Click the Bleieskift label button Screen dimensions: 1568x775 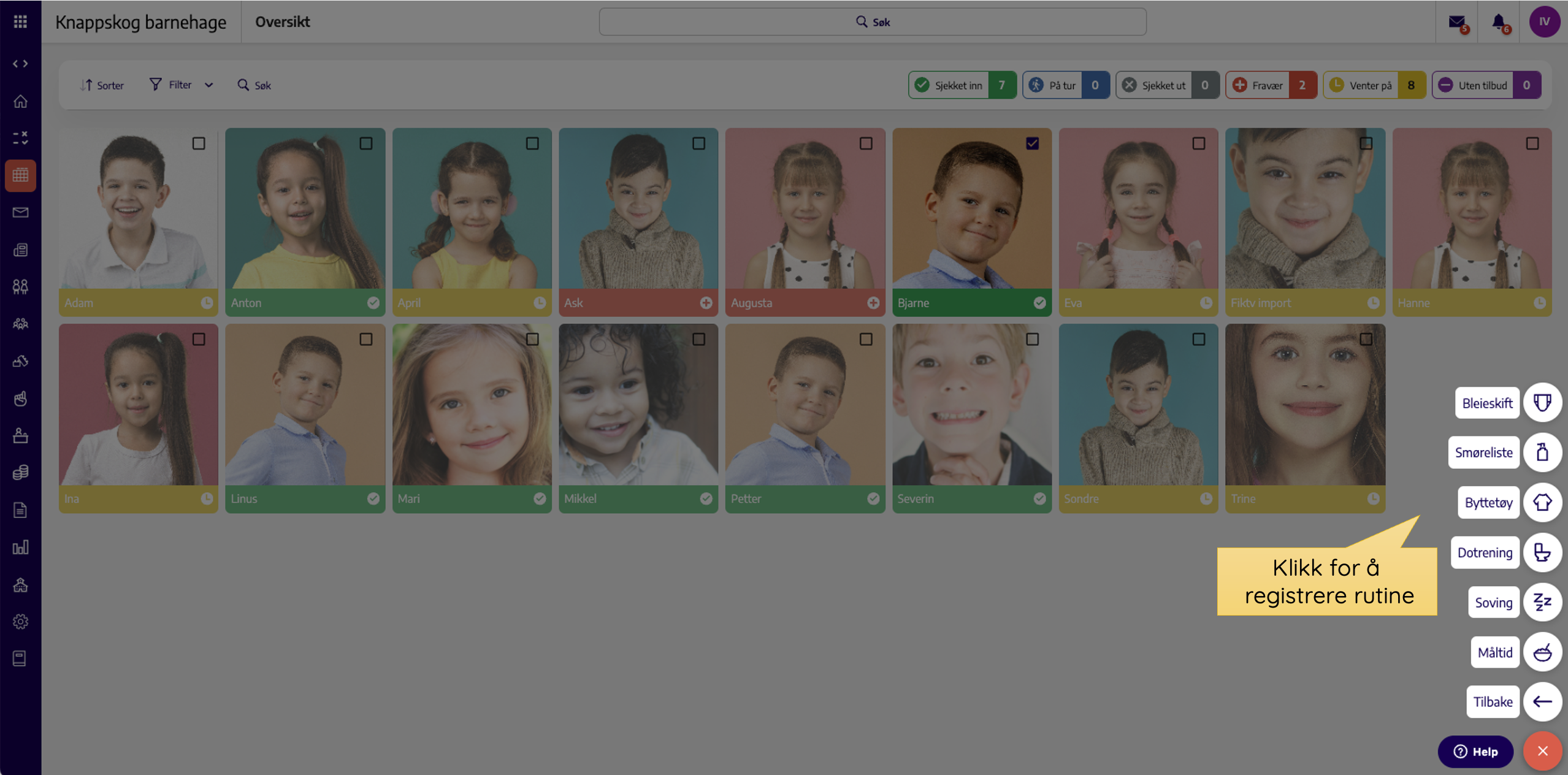click(x=1487, y=403)
